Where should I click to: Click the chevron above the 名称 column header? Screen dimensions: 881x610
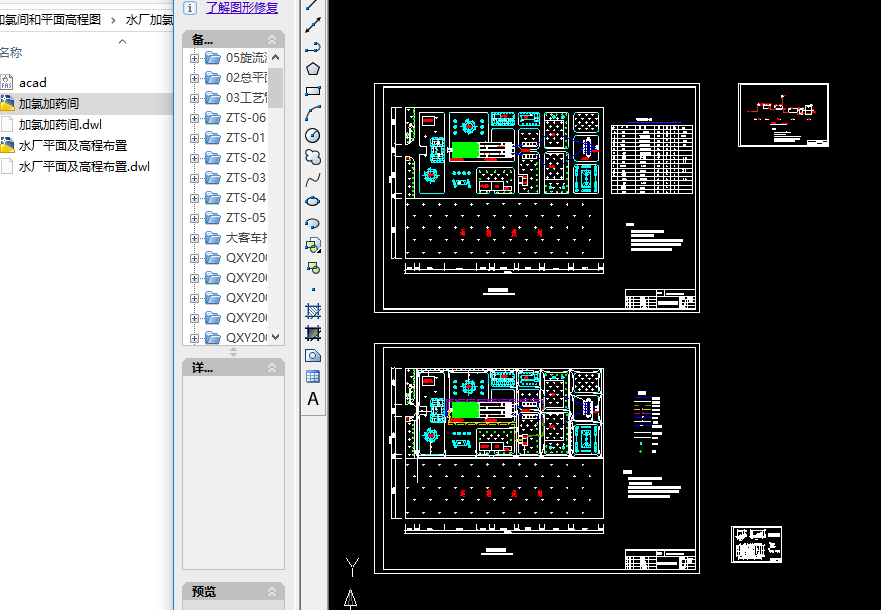(x=122, y=42)
